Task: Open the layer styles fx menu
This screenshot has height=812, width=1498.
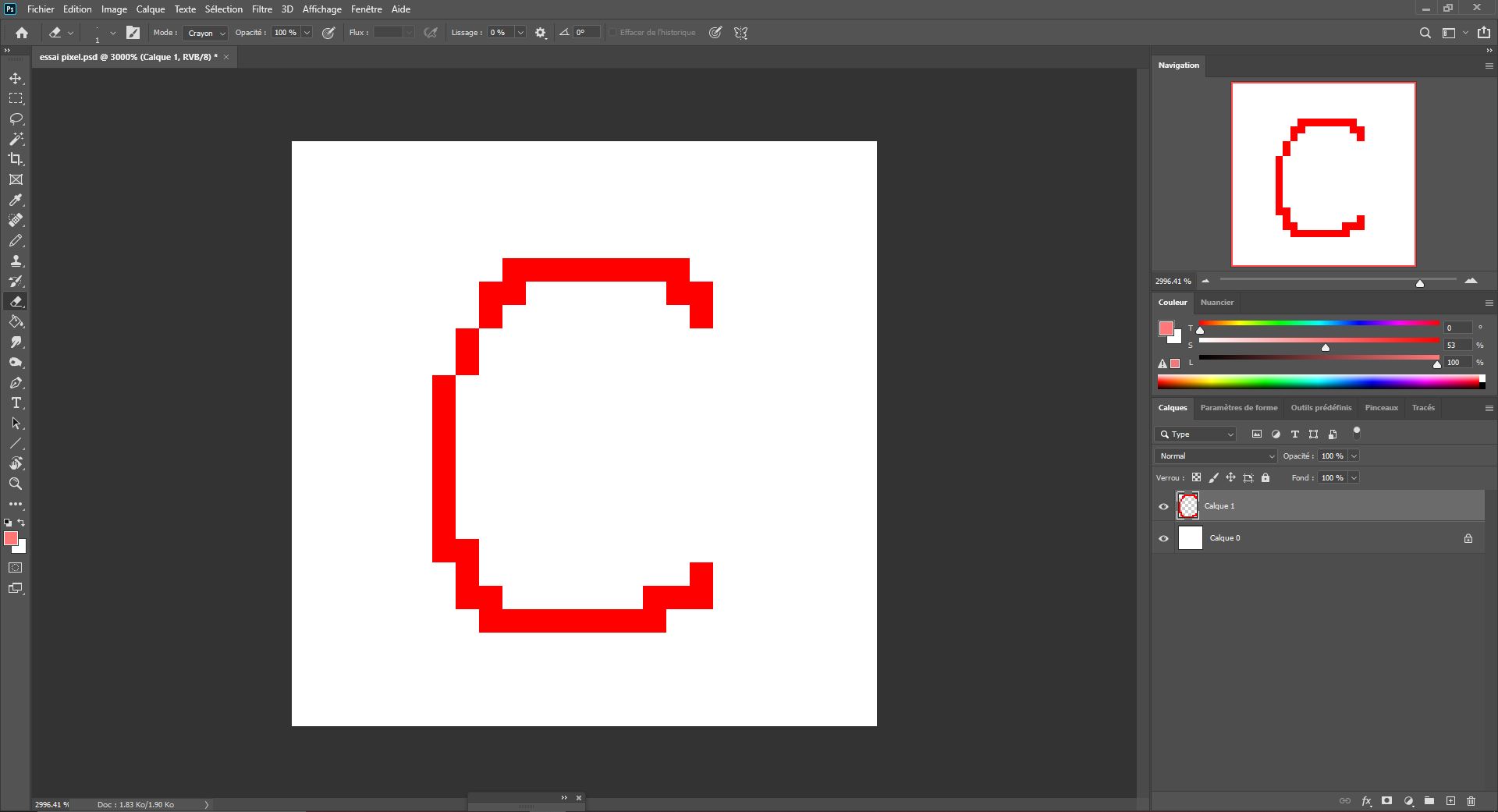Action: 1366,801
